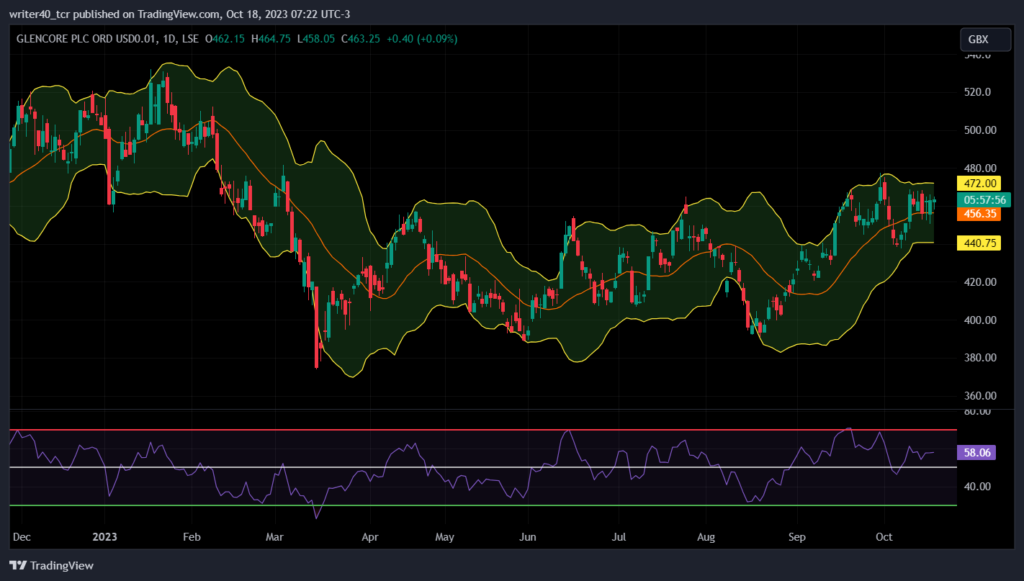
Task: Click the Aug label on time axis
Action: tap(706, 537)
